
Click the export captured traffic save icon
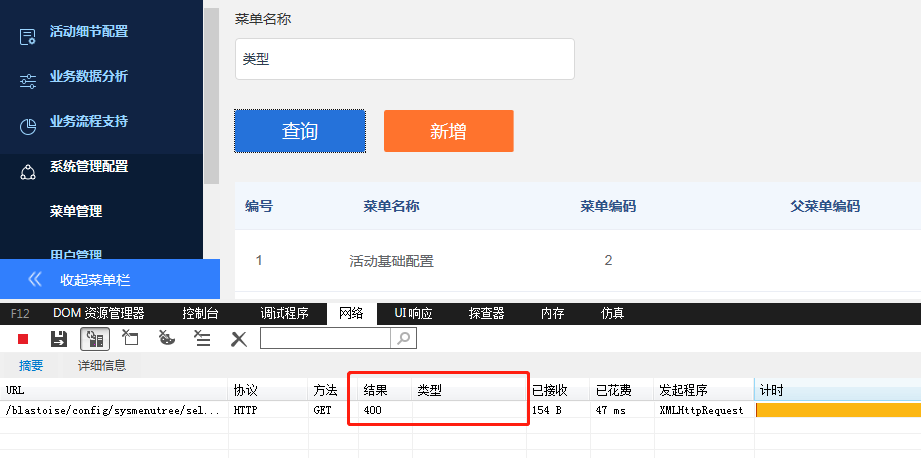coord(59,339)
